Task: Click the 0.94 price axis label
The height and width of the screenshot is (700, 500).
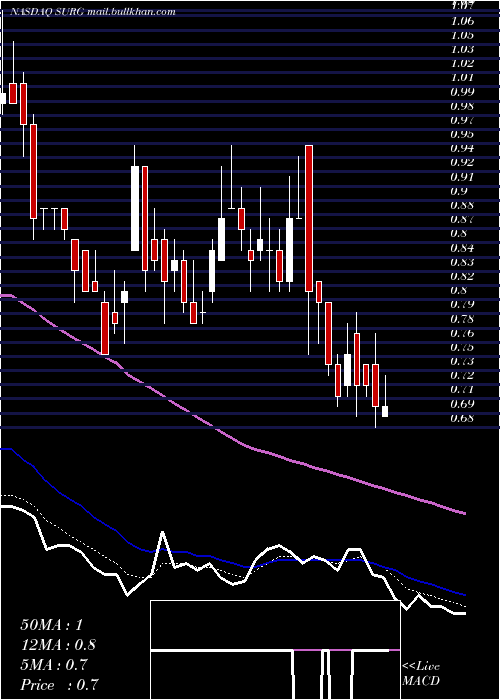Action: (464, 149)
